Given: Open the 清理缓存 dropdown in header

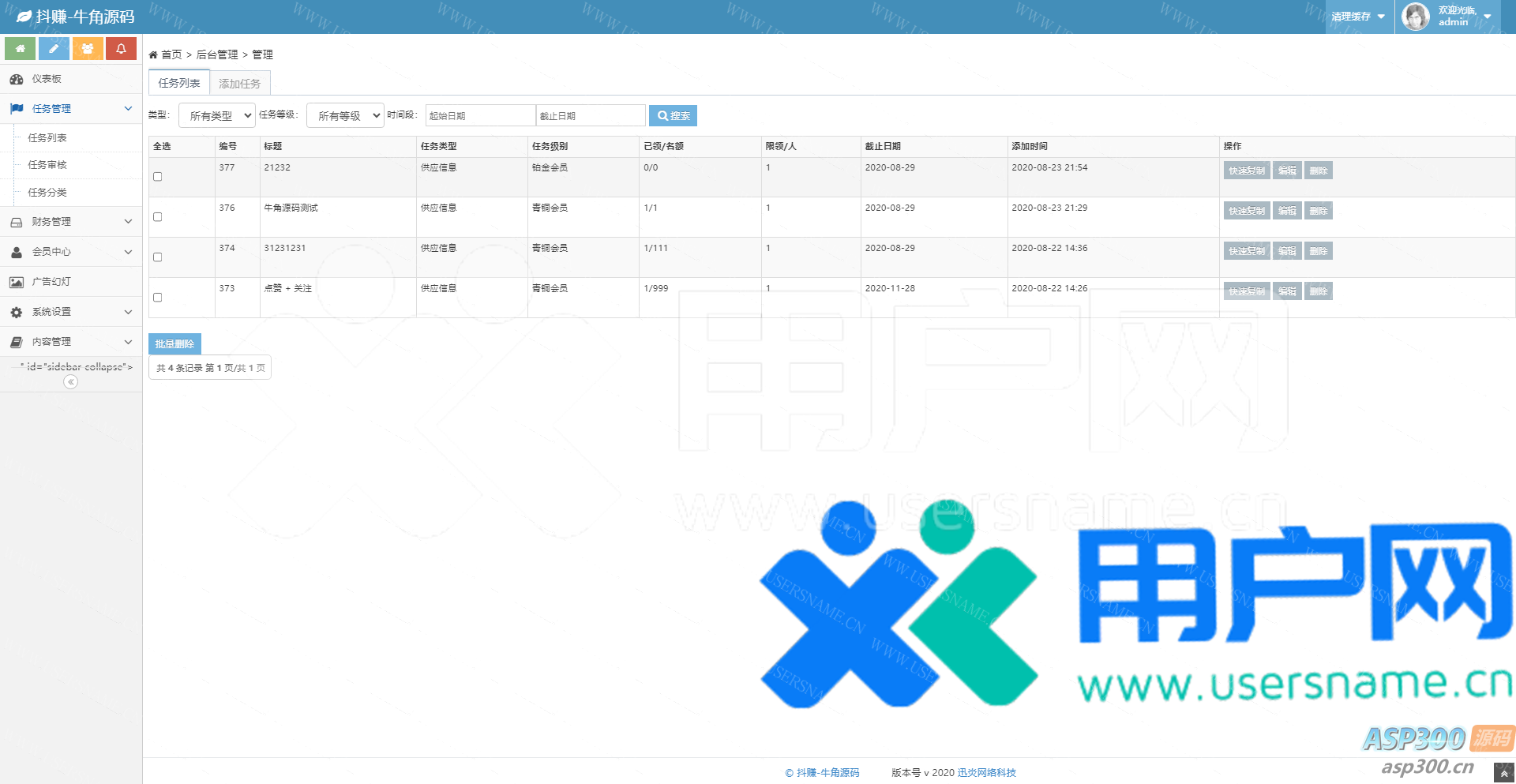Looking at the screenshot, I should pyautogui.click(x=1359, y=17).
